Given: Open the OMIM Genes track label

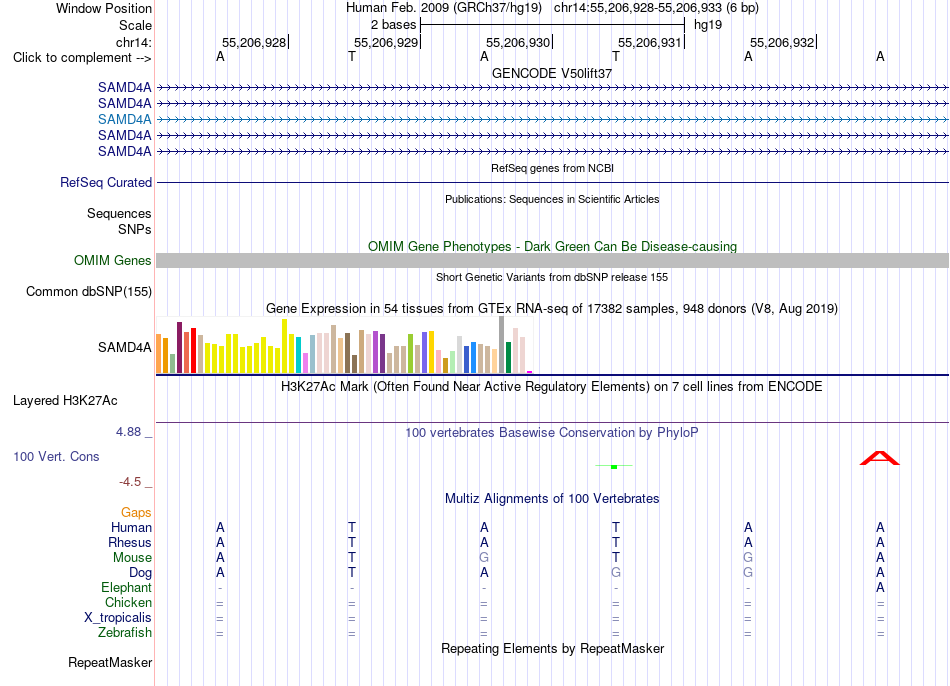Looking at the screenshot, I should (113, 261).
